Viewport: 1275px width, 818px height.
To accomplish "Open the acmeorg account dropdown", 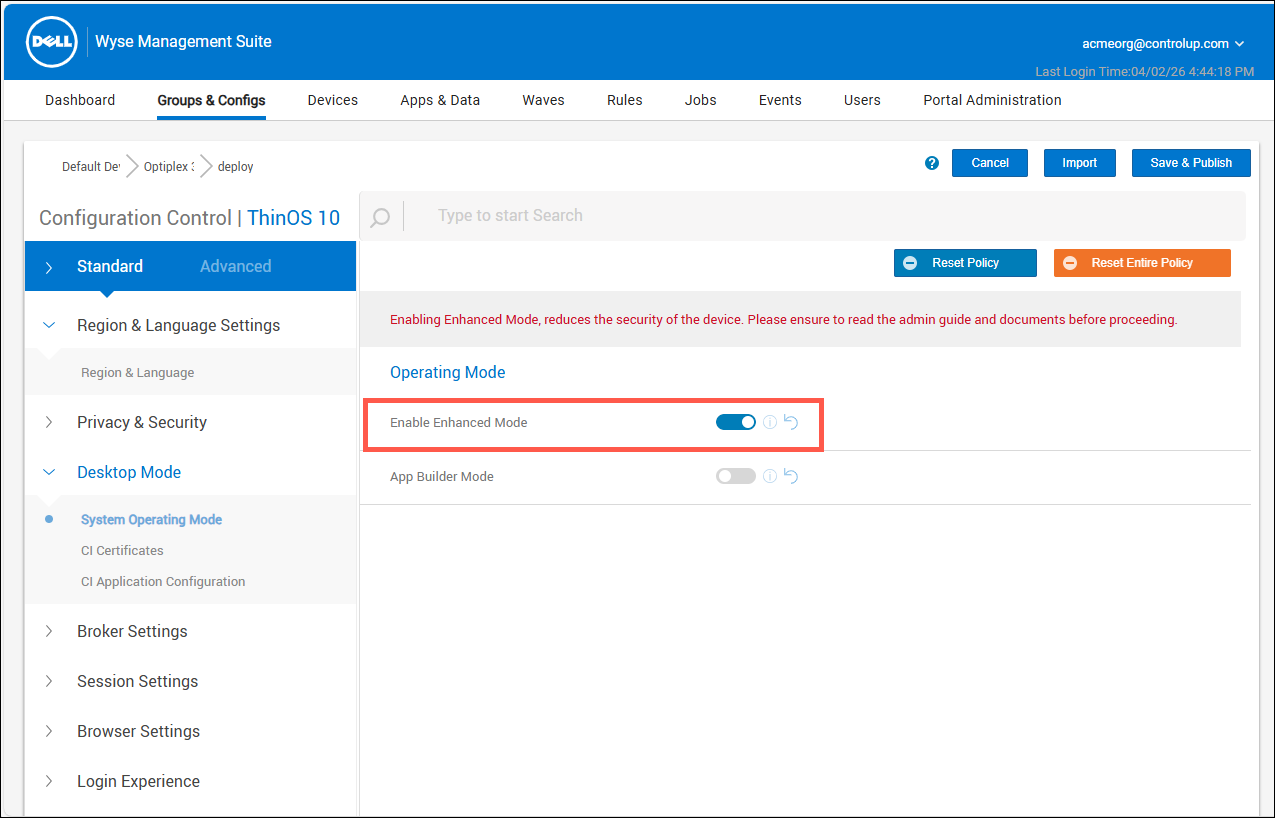I will [1163, 44].
